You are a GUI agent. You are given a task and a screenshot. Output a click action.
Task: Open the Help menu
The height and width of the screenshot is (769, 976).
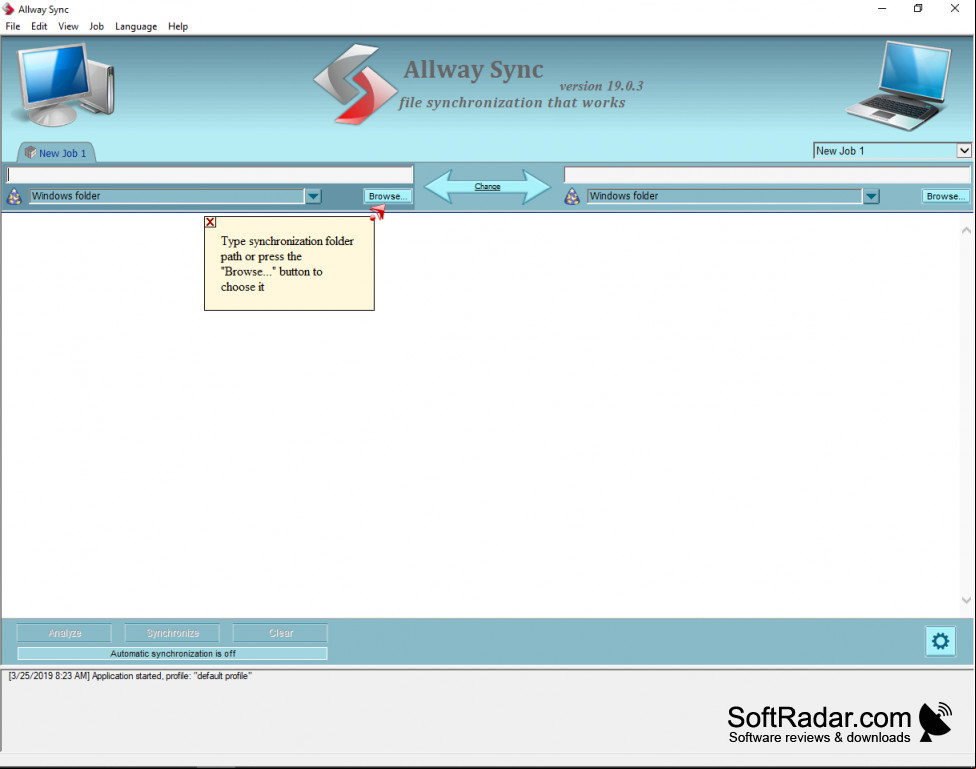[178, 26]
